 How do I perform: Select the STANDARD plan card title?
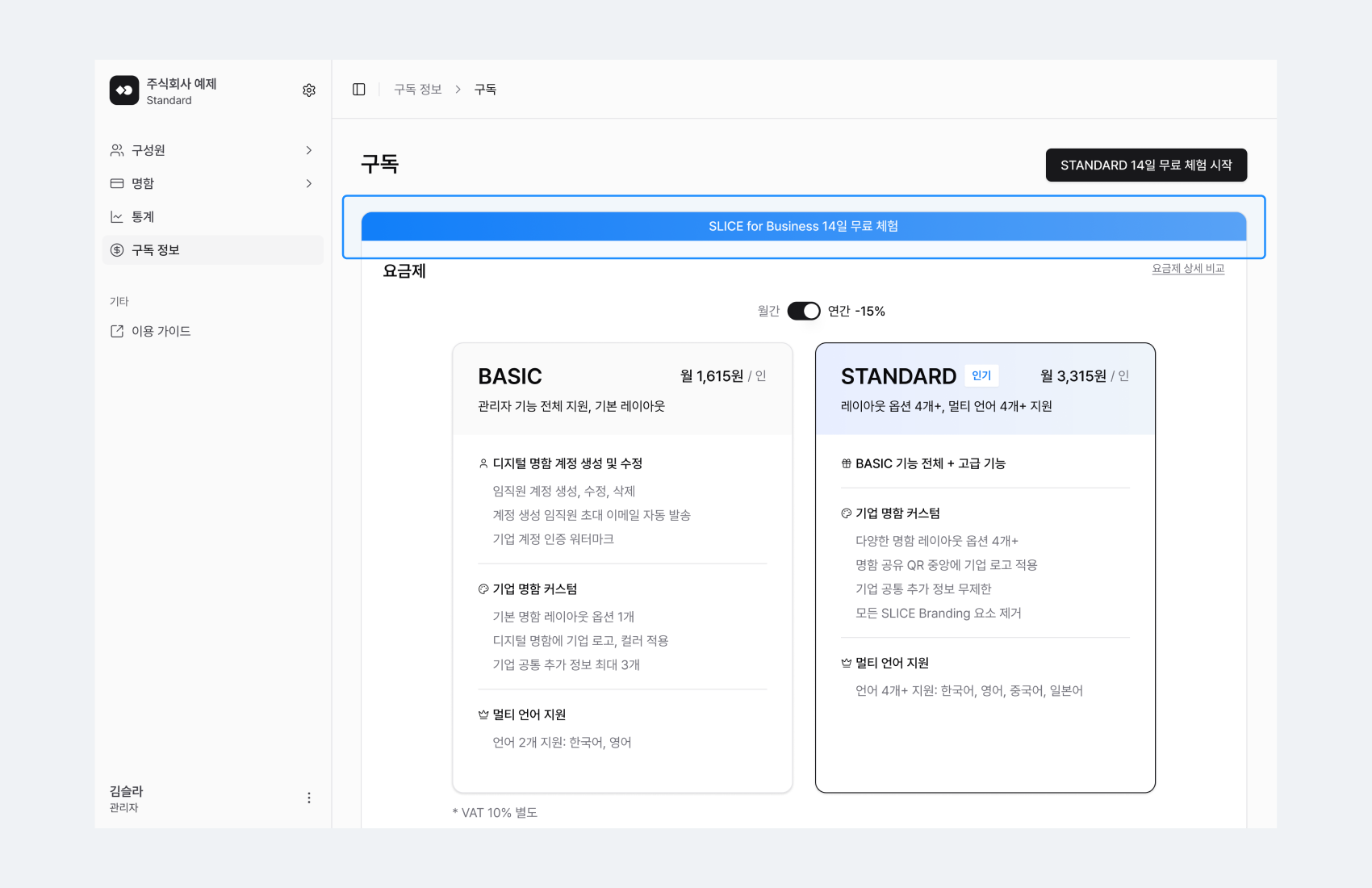(898, 376)
